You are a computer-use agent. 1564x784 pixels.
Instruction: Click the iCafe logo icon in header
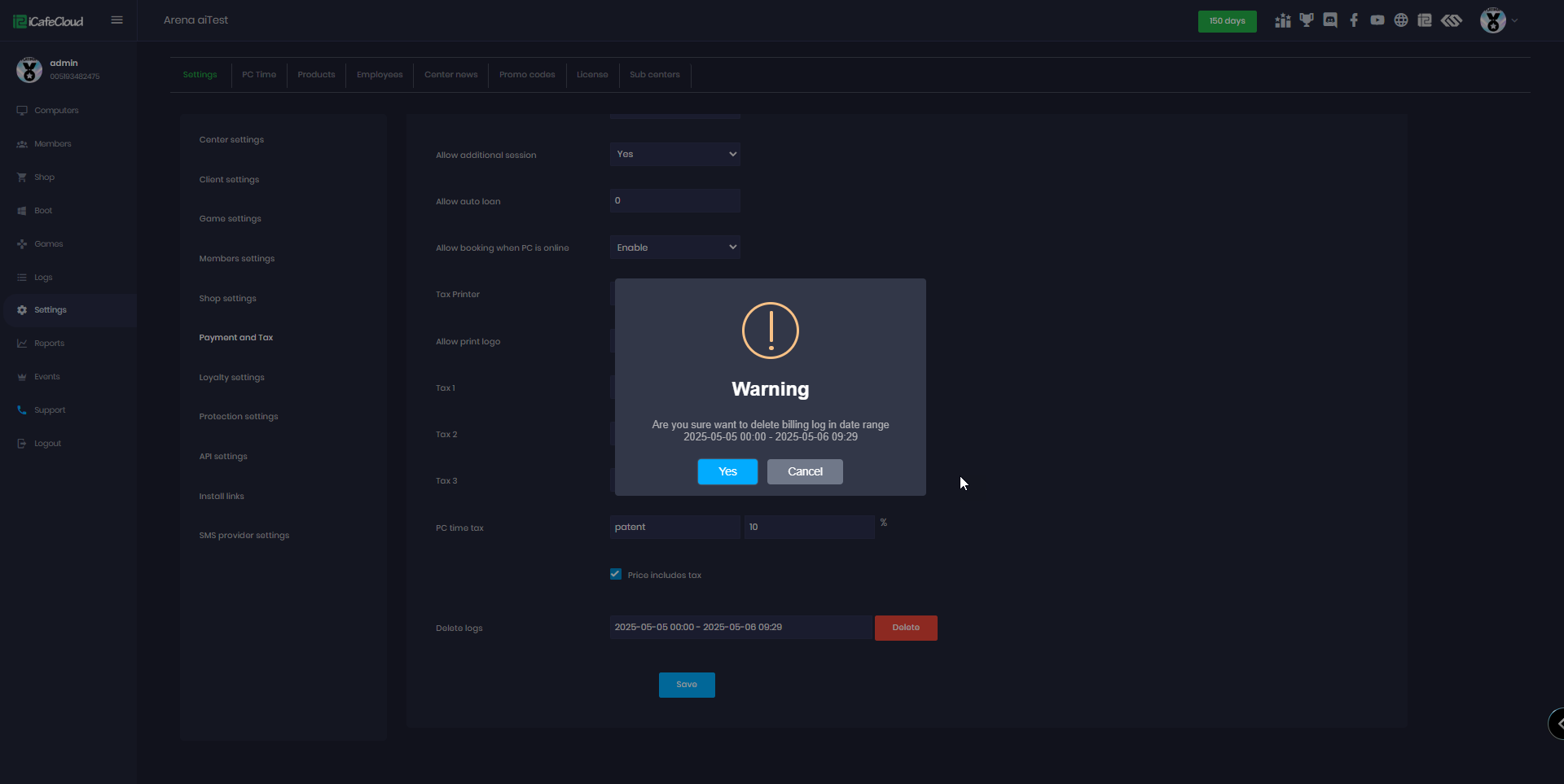click(1425, 20)
